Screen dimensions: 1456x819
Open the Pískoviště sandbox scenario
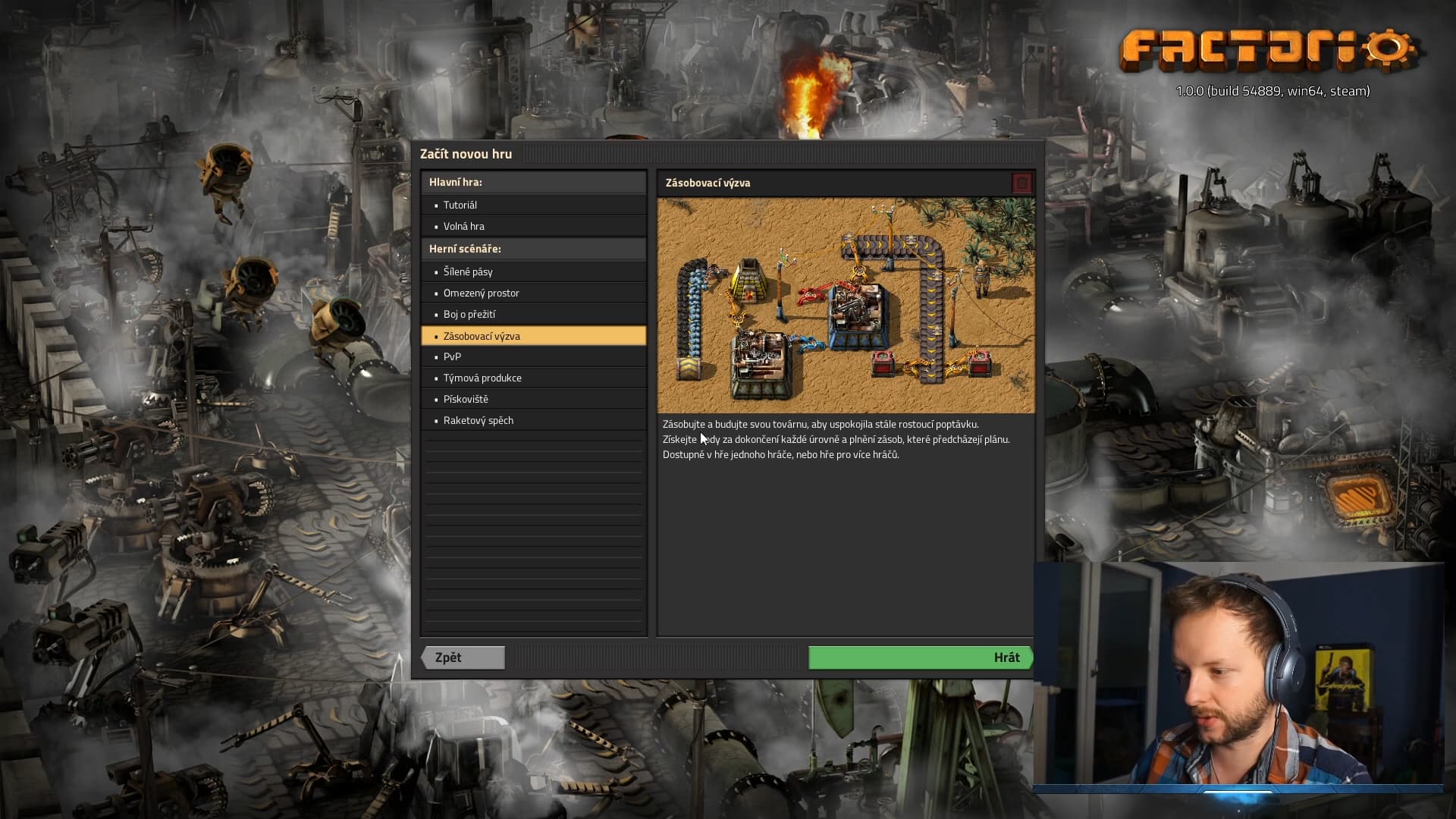pyautogui.click(x=533, y=399)
